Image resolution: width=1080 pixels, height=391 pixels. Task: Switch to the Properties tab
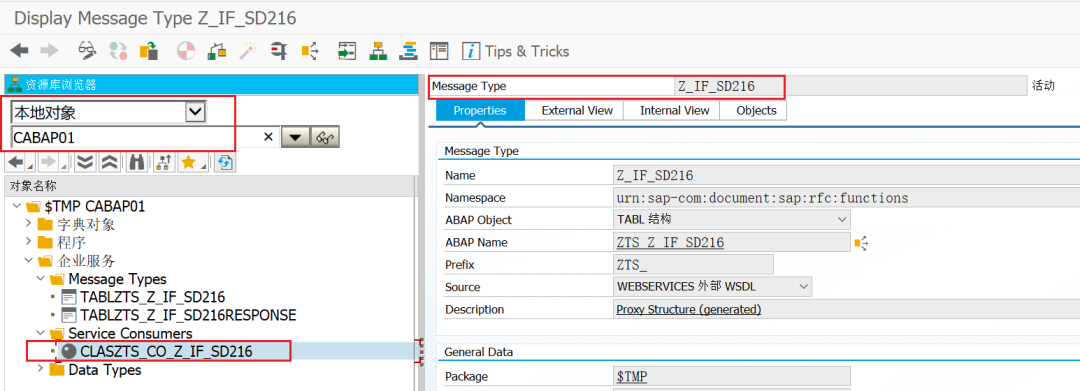480,110
